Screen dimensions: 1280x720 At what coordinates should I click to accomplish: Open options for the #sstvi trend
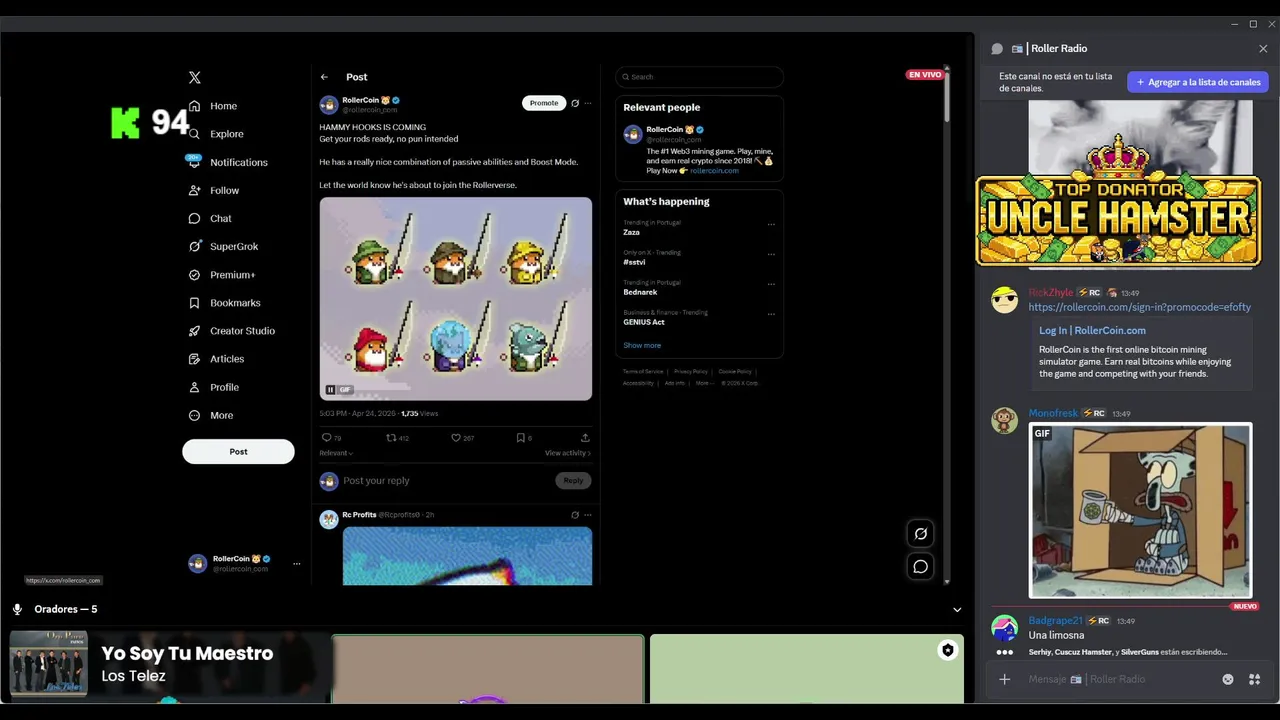pyautogui.click(x=771, y=255)
